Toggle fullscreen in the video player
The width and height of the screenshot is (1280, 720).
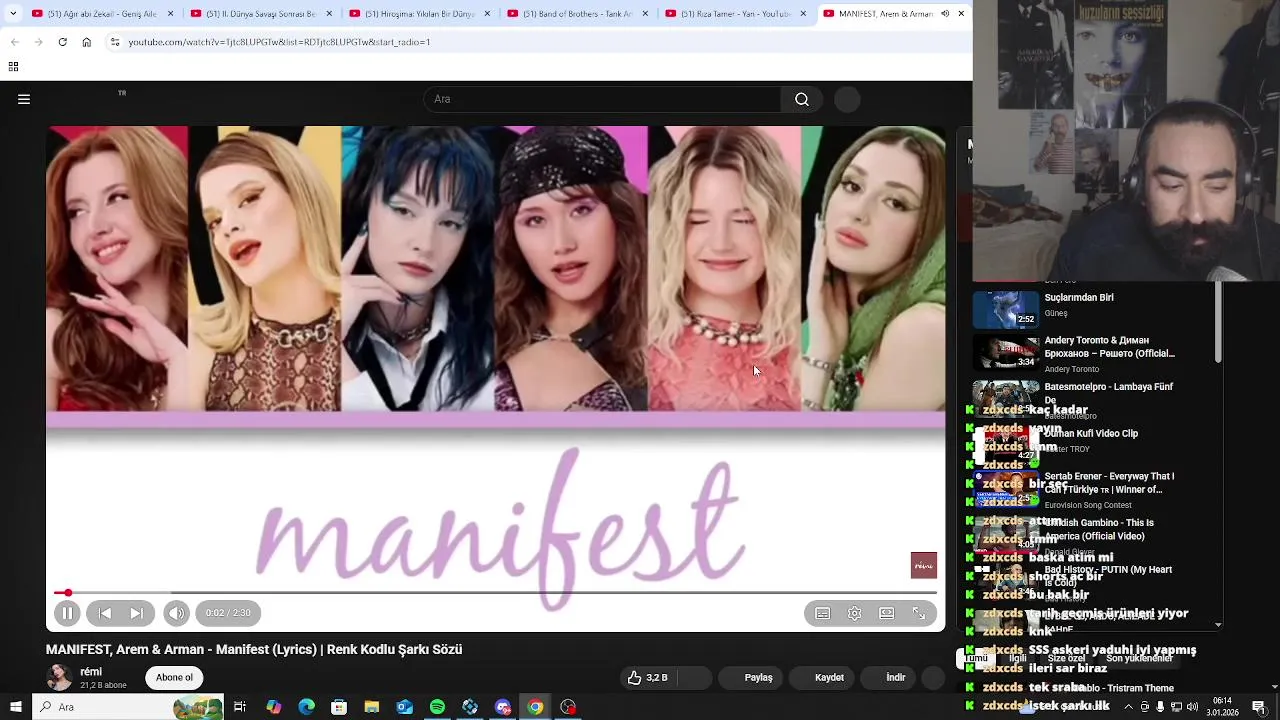click(918, 613)
